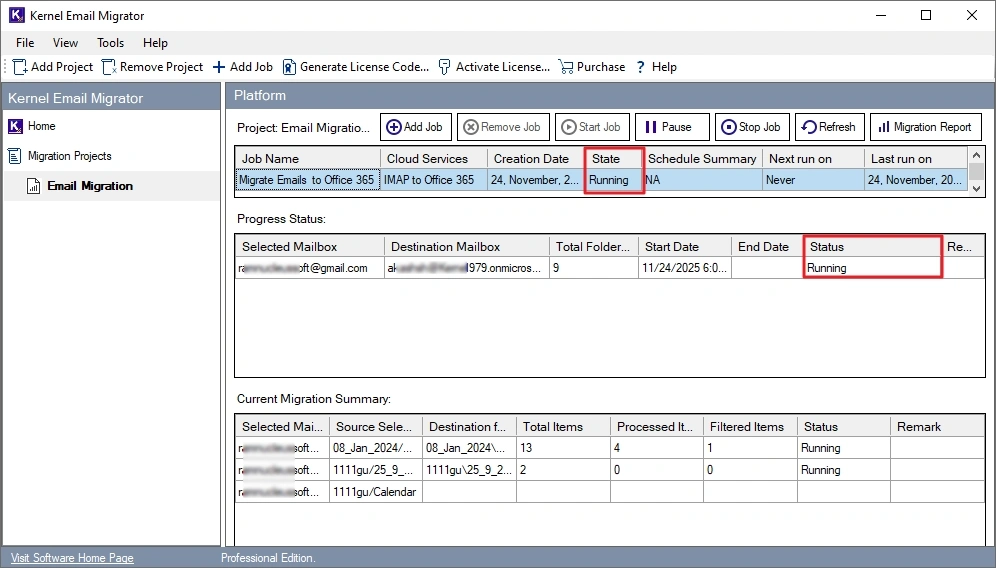Click the Cloud Services column header
This screenshot has height=568, width=996.
(434, 158)
